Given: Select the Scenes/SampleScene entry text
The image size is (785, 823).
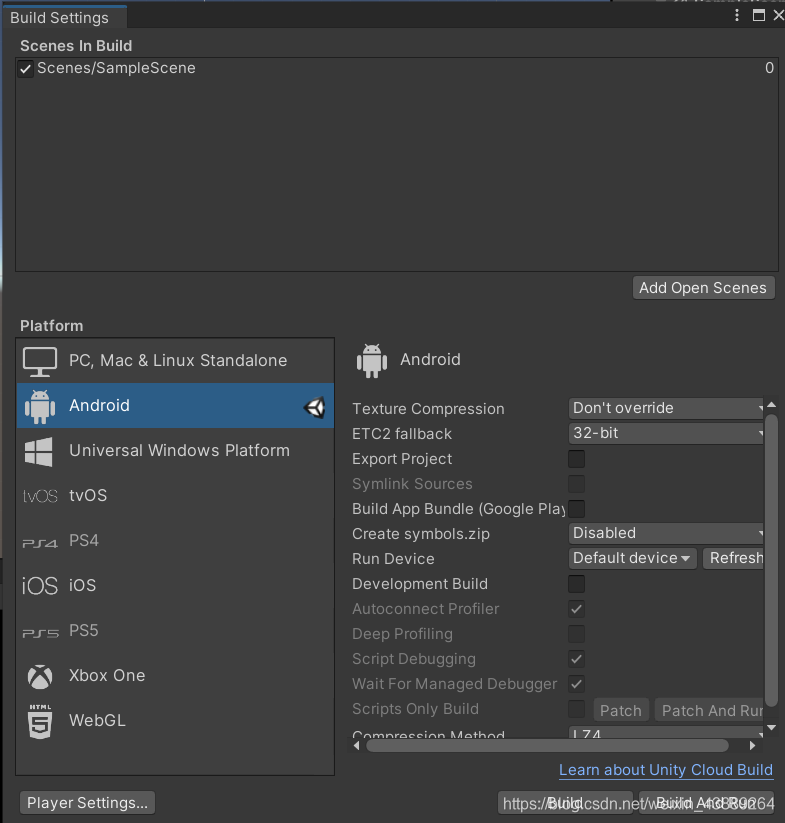Looking at the screenshot, I should pyautogui.click(x=116, y=68).
